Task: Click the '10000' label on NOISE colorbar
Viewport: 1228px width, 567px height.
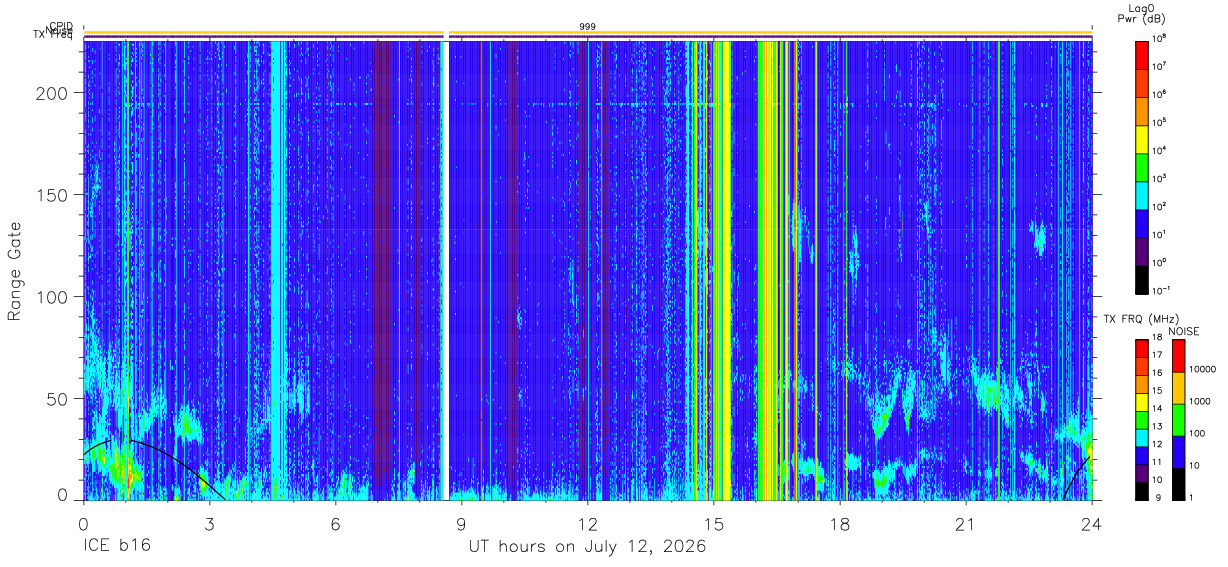Action: coord(1204,369)
